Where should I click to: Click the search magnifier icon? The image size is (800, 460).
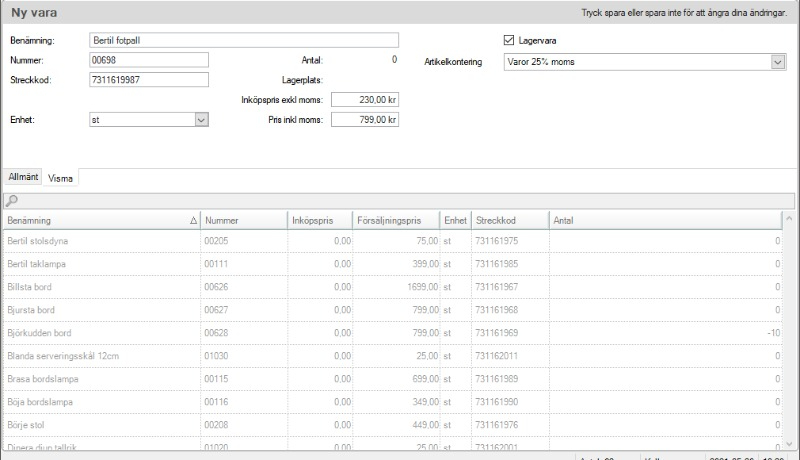click(12, 200)
